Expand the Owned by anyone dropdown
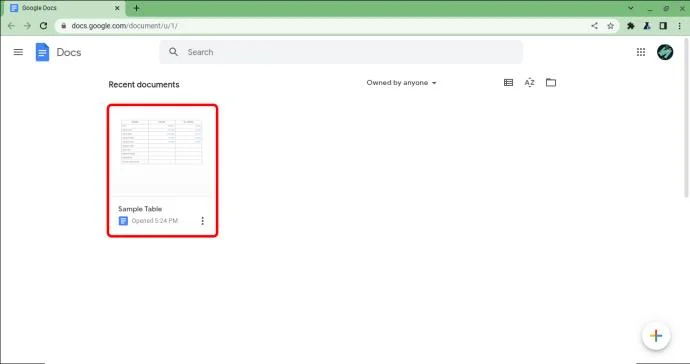 pyautogui.click(x=401, y=83)
